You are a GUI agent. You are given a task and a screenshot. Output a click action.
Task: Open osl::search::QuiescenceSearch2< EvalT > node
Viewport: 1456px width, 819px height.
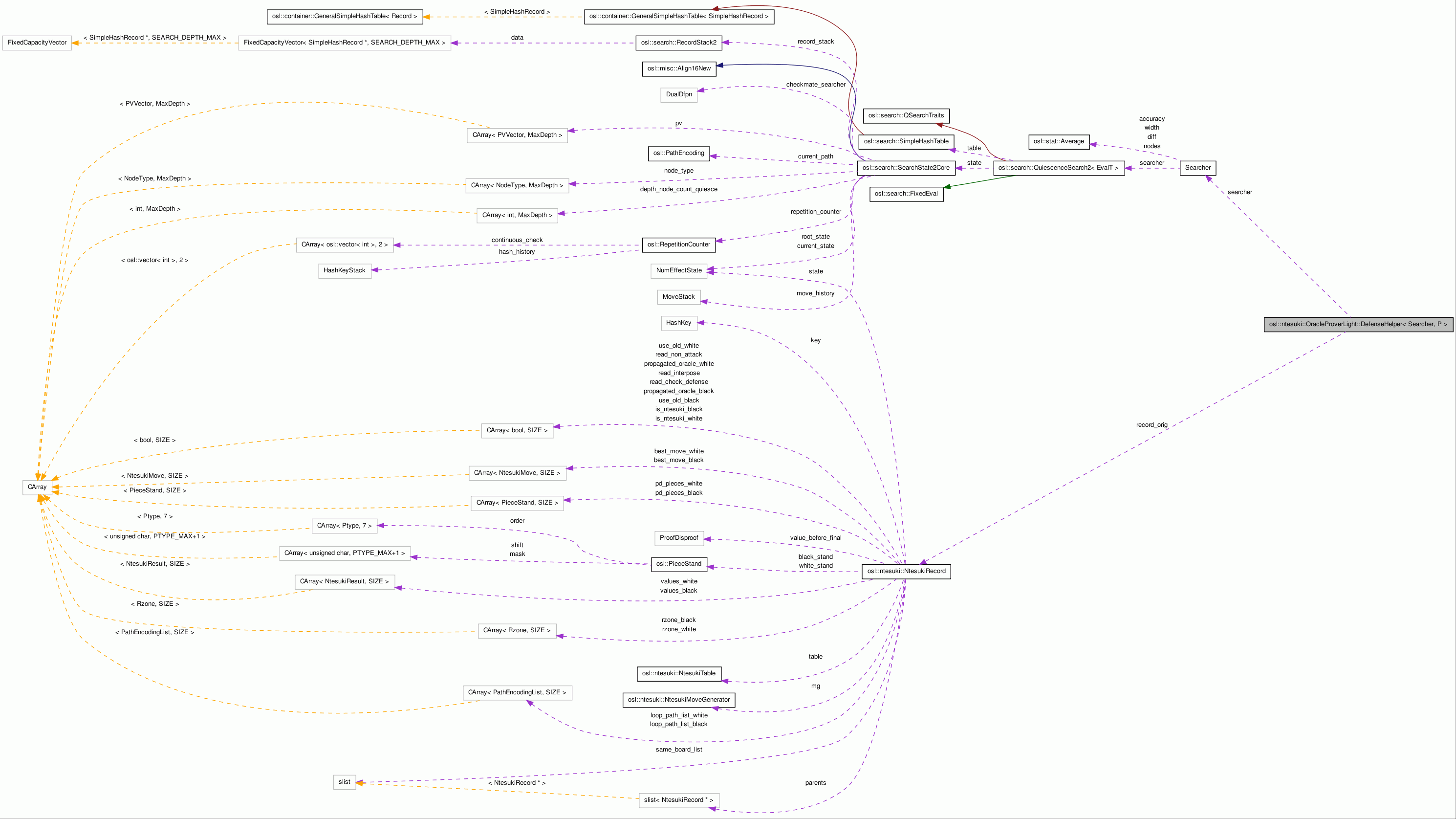tap(1058, 168)
